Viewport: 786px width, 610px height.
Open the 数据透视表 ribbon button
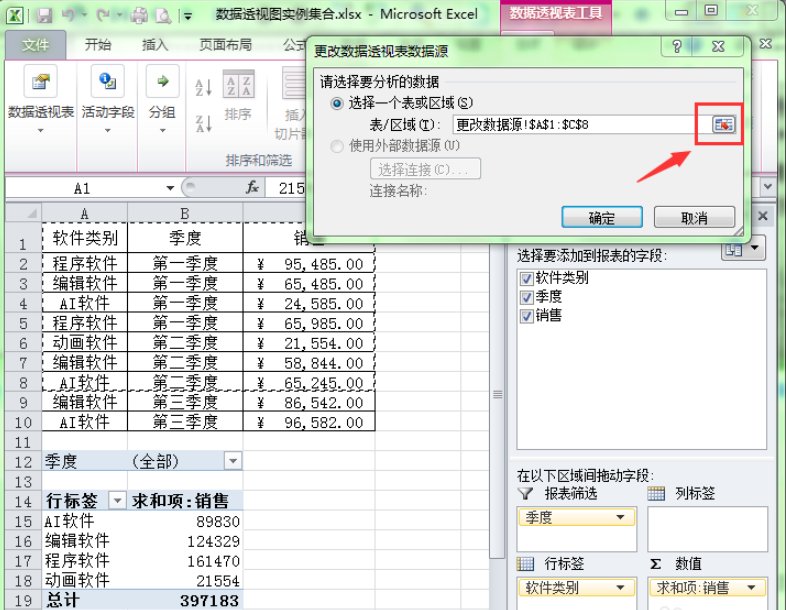(40, 99)
